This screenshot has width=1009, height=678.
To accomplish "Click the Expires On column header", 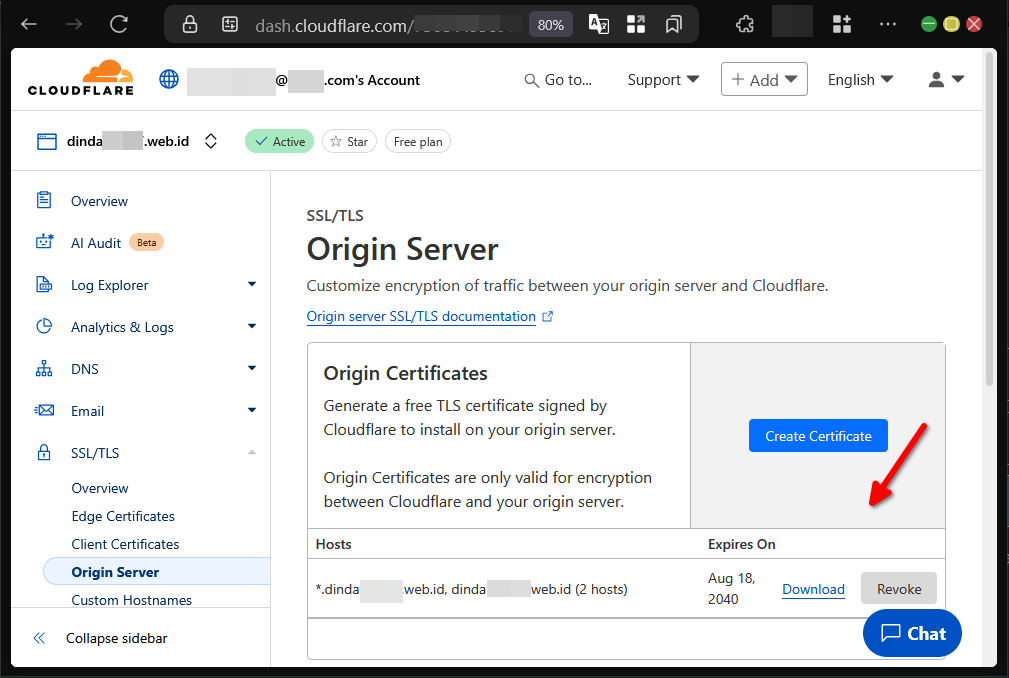I will click(741, 544).
